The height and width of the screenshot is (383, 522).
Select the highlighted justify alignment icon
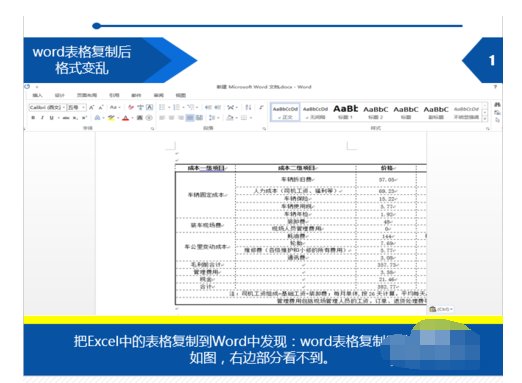point(190,118)
